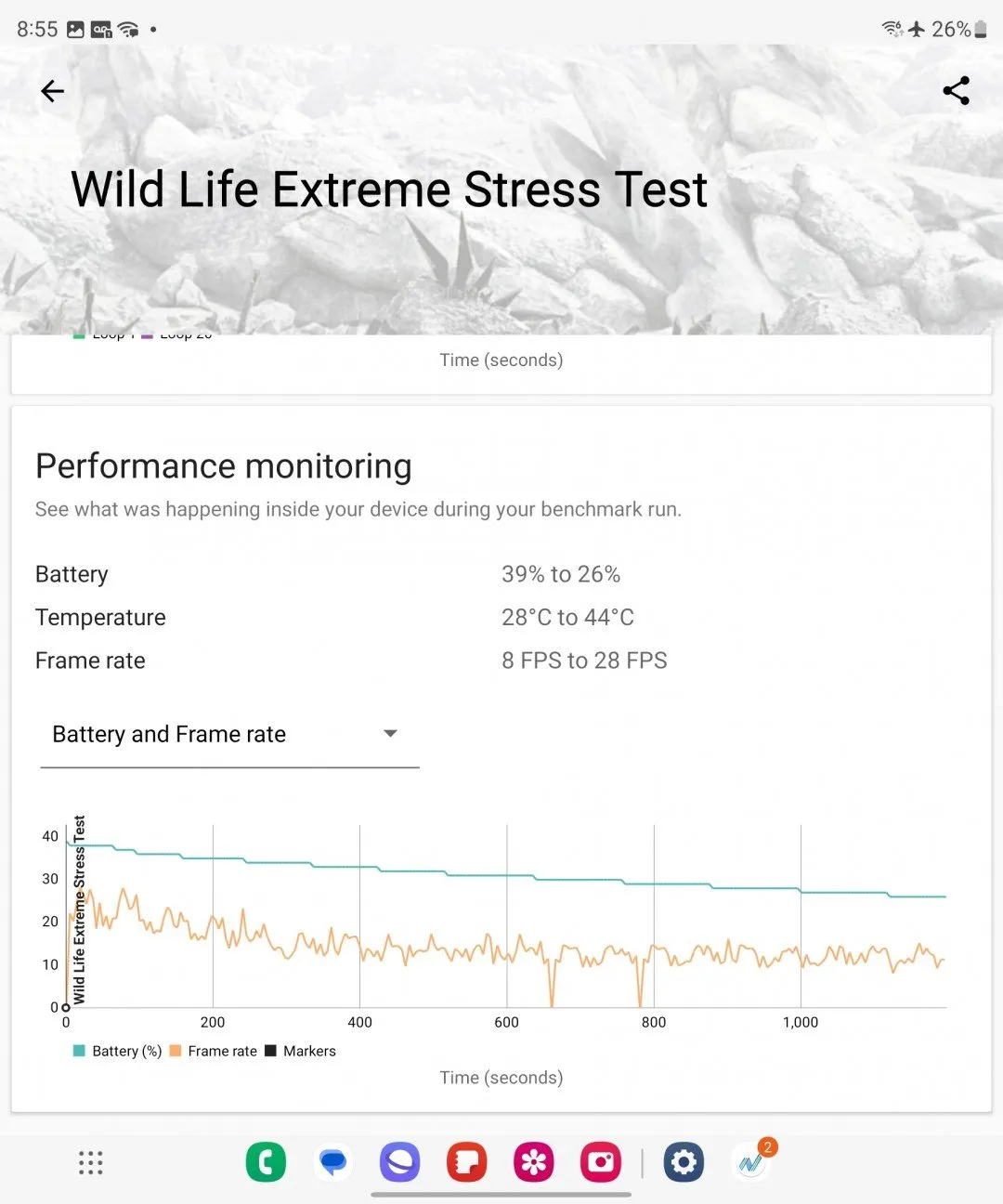Tap the Wild Life Extreme Stress Test title

pyautogui.click(x=389, y=190)
